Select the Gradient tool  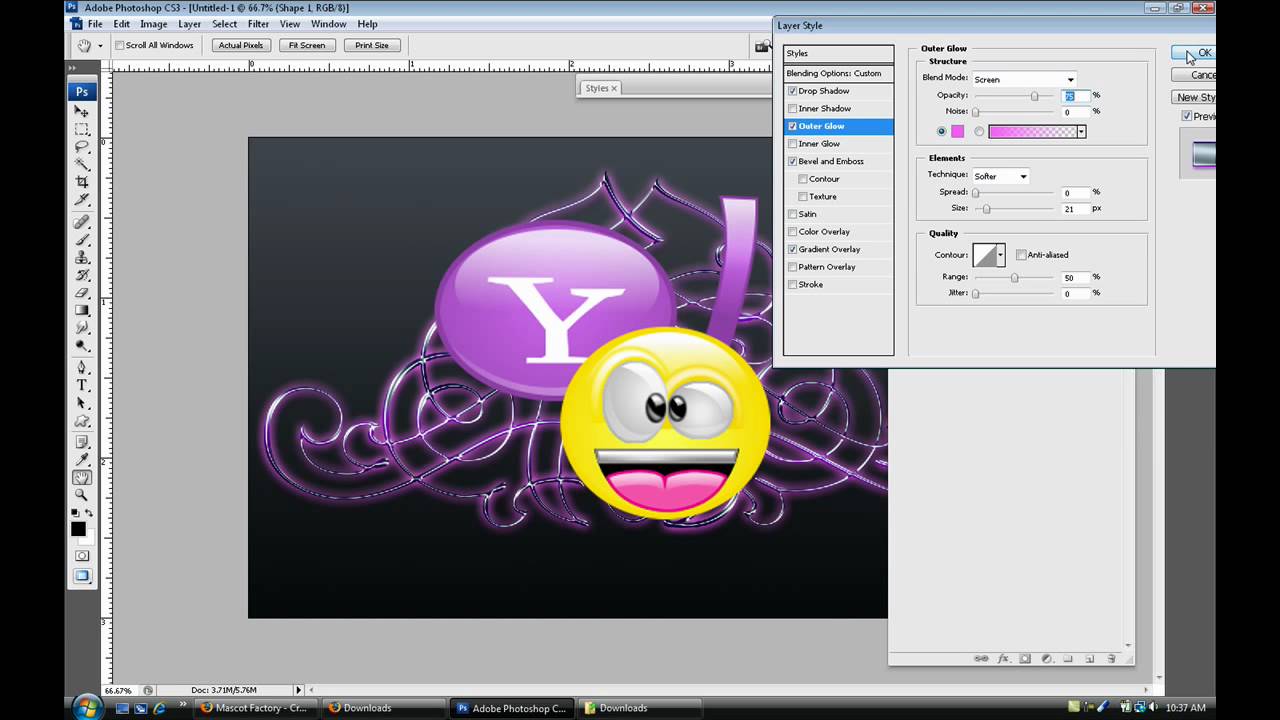pyautogui.click(x=82, y=310)
